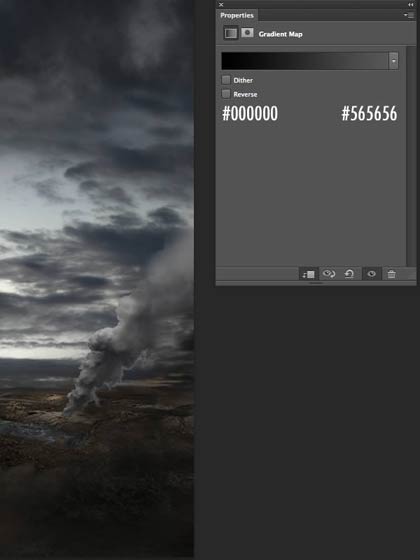Tick the Reverse checkbox
Screen dimensions: 420x560
226,94
